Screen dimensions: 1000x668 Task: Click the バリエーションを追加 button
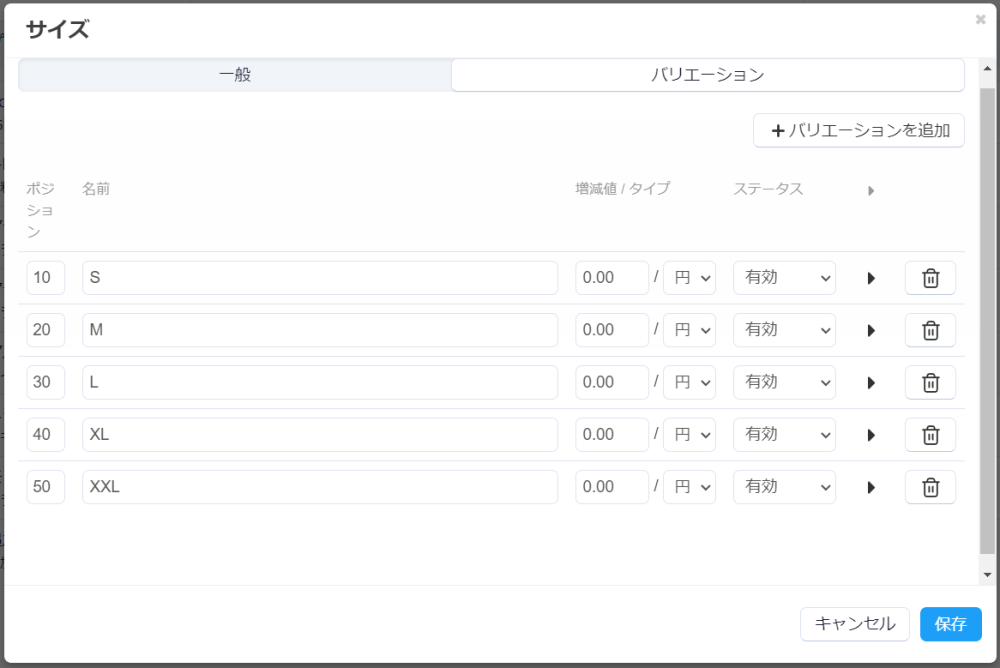[x=858, y=131]
